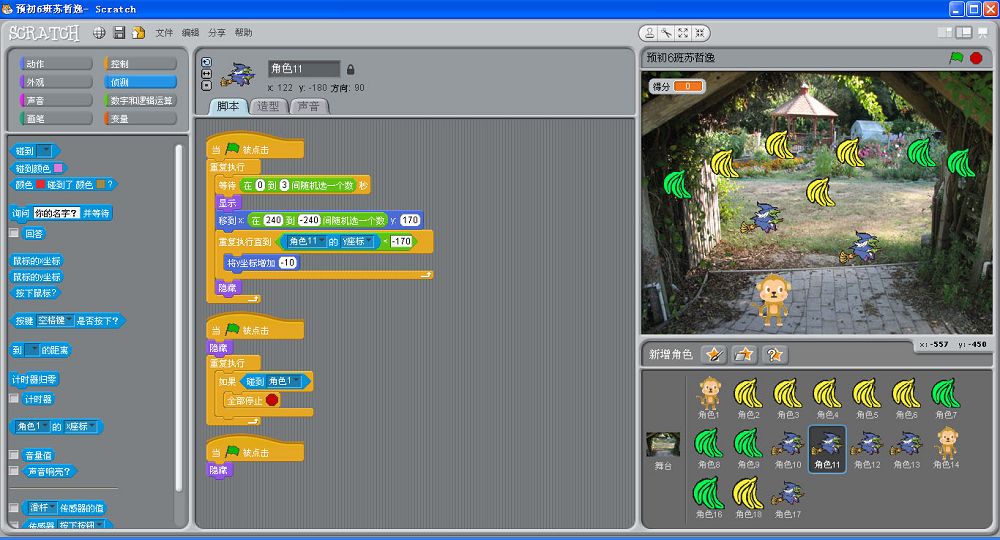This screenshot has height=540, width=1000.
Task: Select the 控制 block category
Action: [x=140, y=64]
